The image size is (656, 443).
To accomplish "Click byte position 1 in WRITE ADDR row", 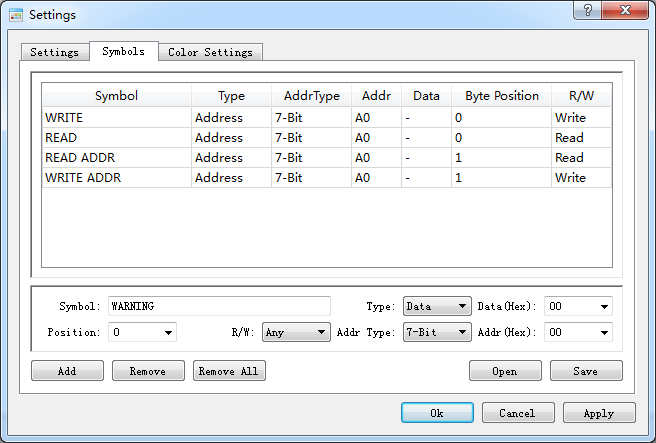I will click(502, 178).
